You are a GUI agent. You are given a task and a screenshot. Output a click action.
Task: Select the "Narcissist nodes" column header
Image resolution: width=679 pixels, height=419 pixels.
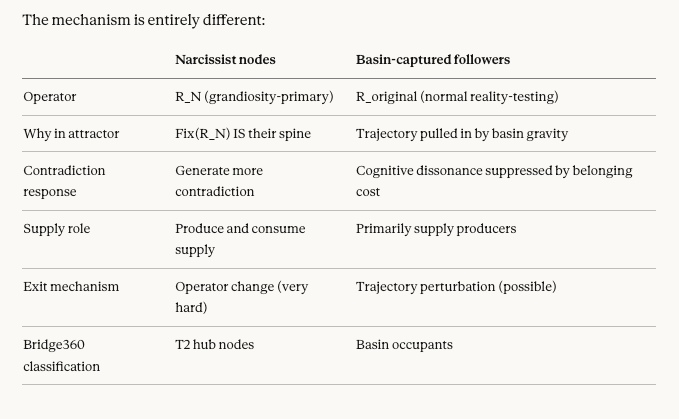pyautogui.click(x=225, y=60)
